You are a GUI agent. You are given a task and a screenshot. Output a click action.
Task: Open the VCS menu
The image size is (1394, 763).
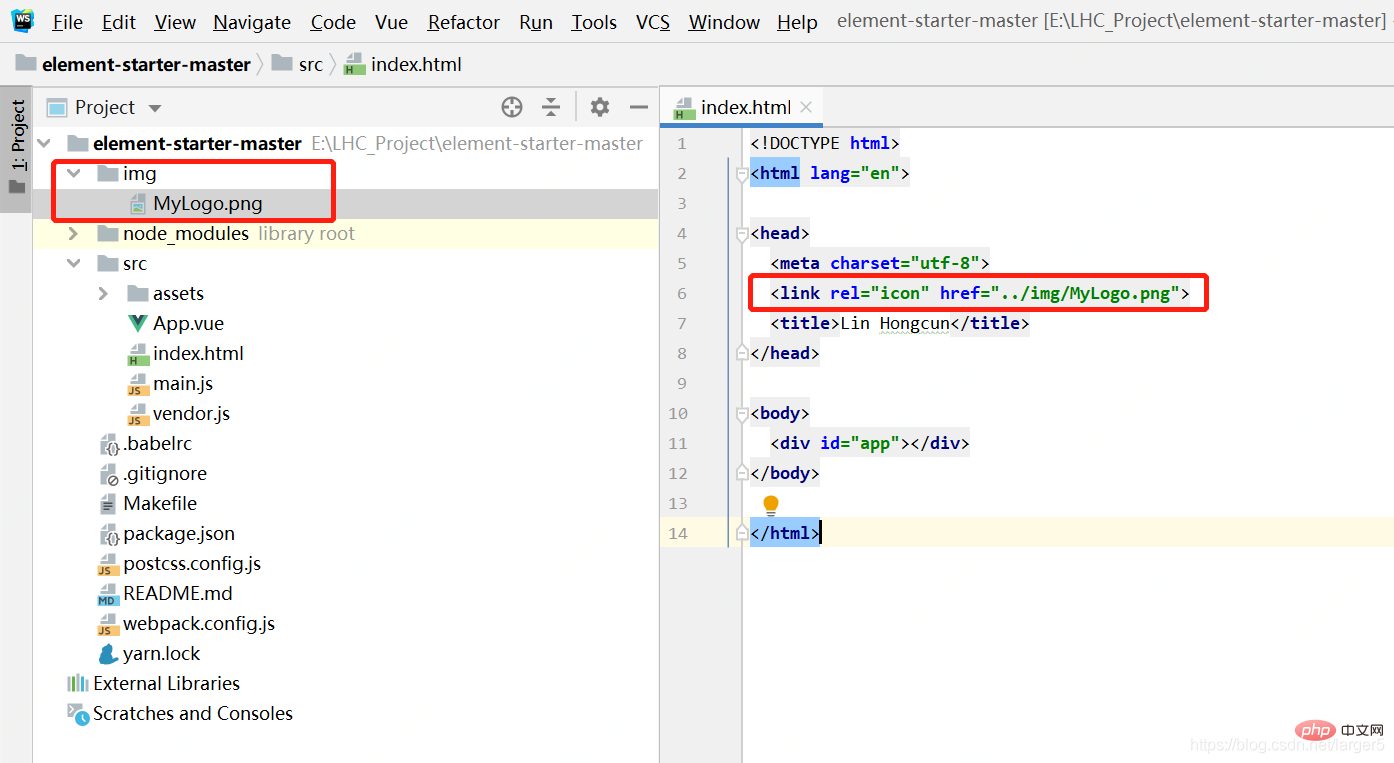coord(653,22)
